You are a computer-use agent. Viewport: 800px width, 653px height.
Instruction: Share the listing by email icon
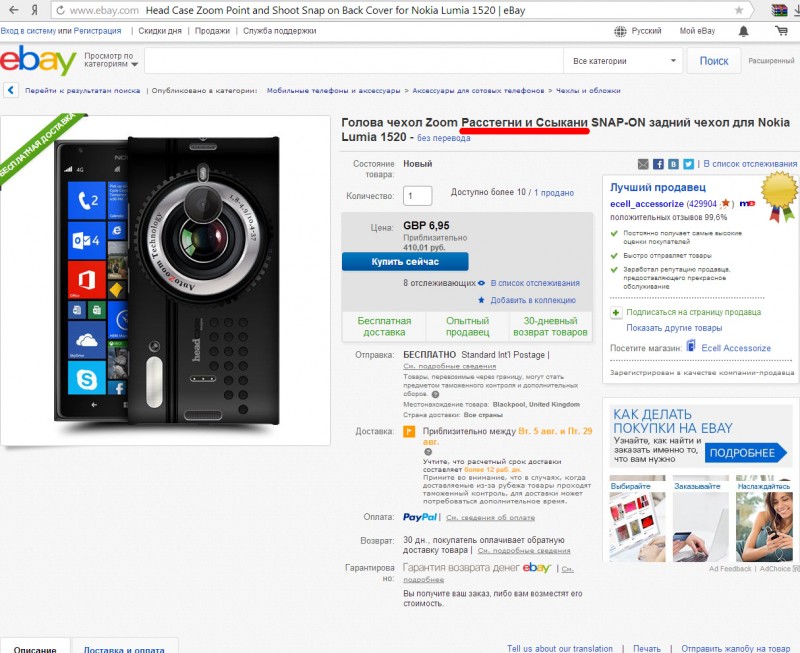pyautogui.click(x=643, y=164)
